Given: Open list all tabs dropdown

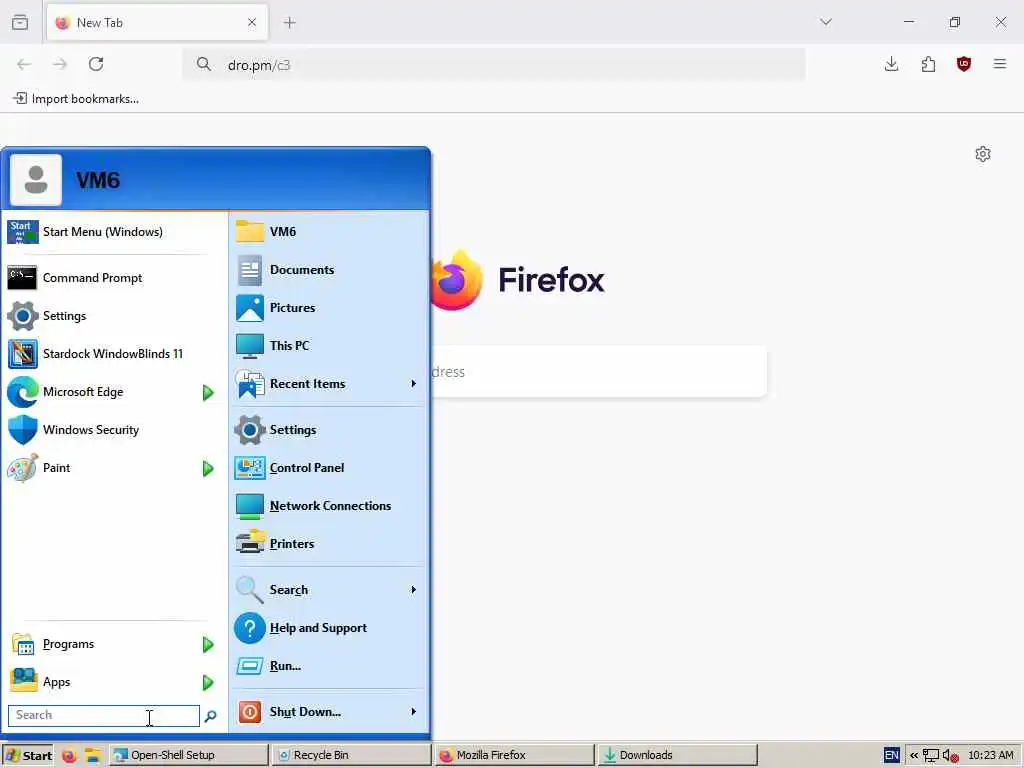Looking at the screenshot, I should pyautogui.click(x=826, y=22).
